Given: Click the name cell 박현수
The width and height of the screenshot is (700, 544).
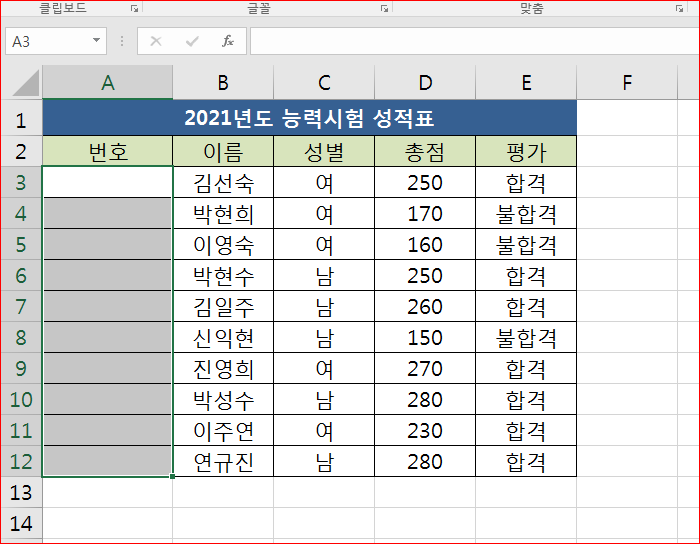Looking at the screenshot, I should 223,275.
